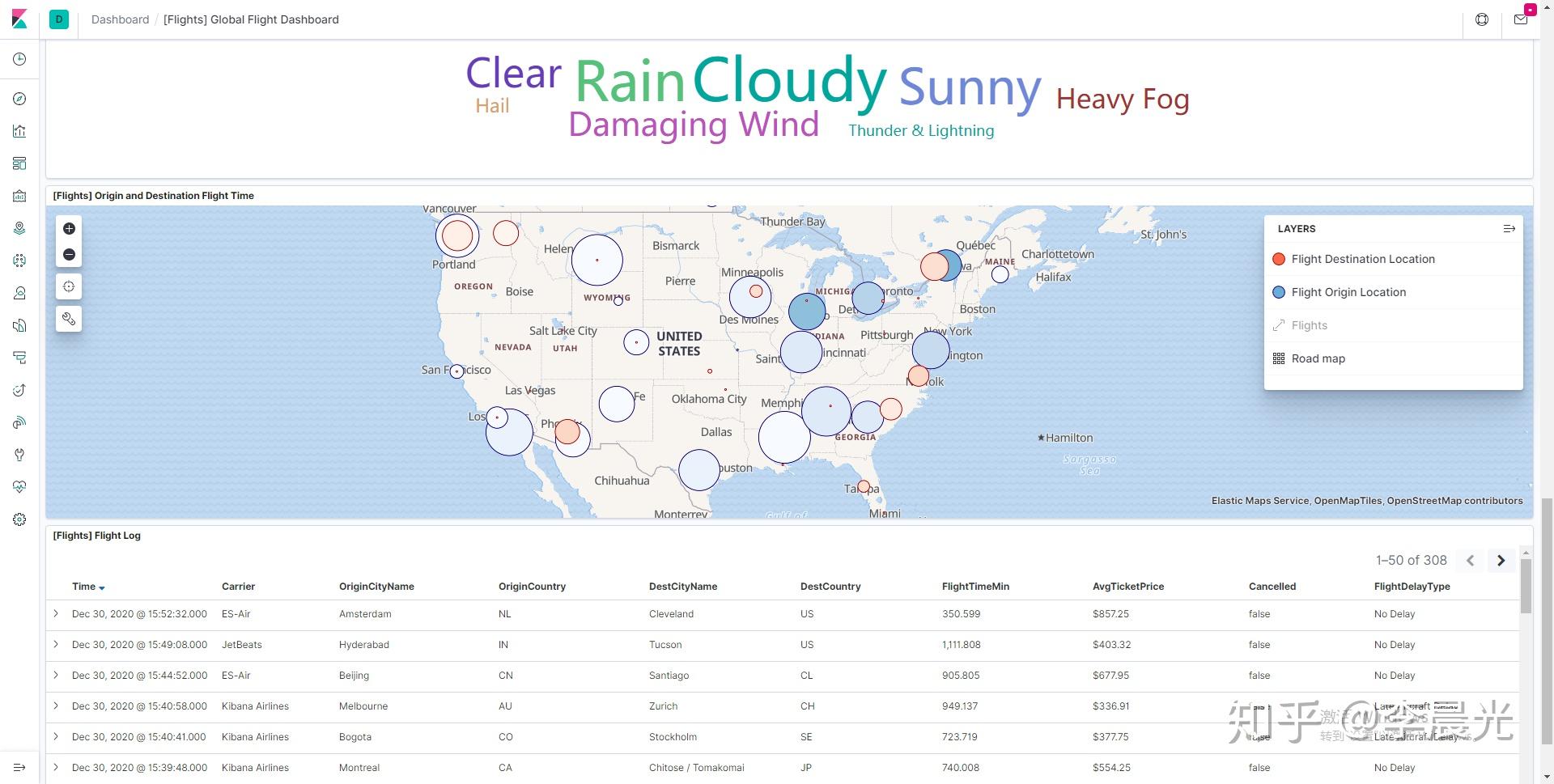Go to next page of flight log
Viewport: 1554px width, 784px height.
[x=1501, y=560]
